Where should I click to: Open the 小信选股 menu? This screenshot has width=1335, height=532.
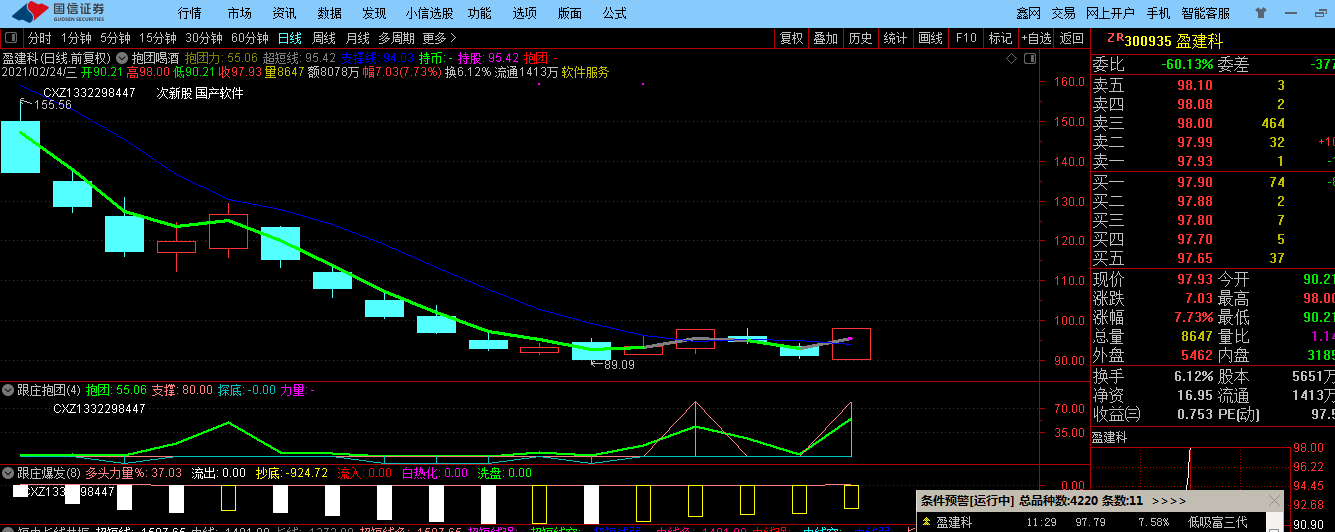429,13
